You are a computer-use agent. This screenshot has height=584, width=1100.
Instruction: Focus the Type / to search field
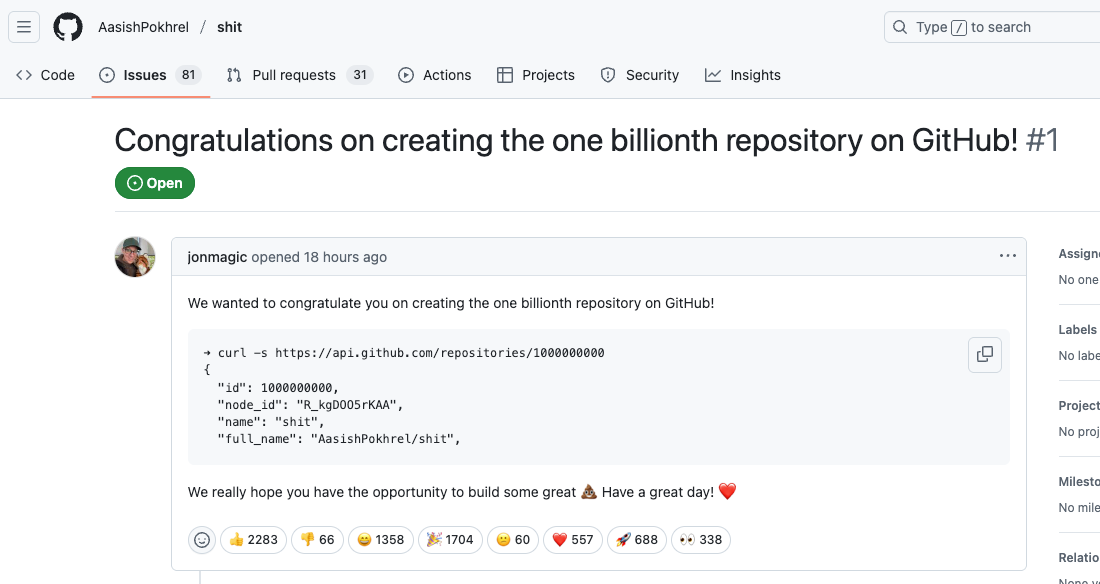pyautogui.click(x=992, y=27)
